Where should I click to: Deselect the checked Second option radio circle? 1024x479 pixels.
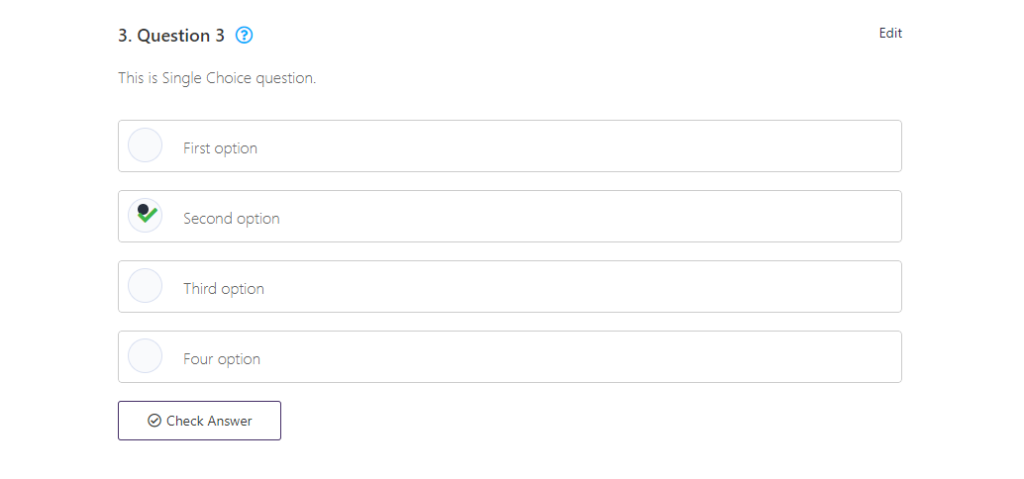[145, 216]
